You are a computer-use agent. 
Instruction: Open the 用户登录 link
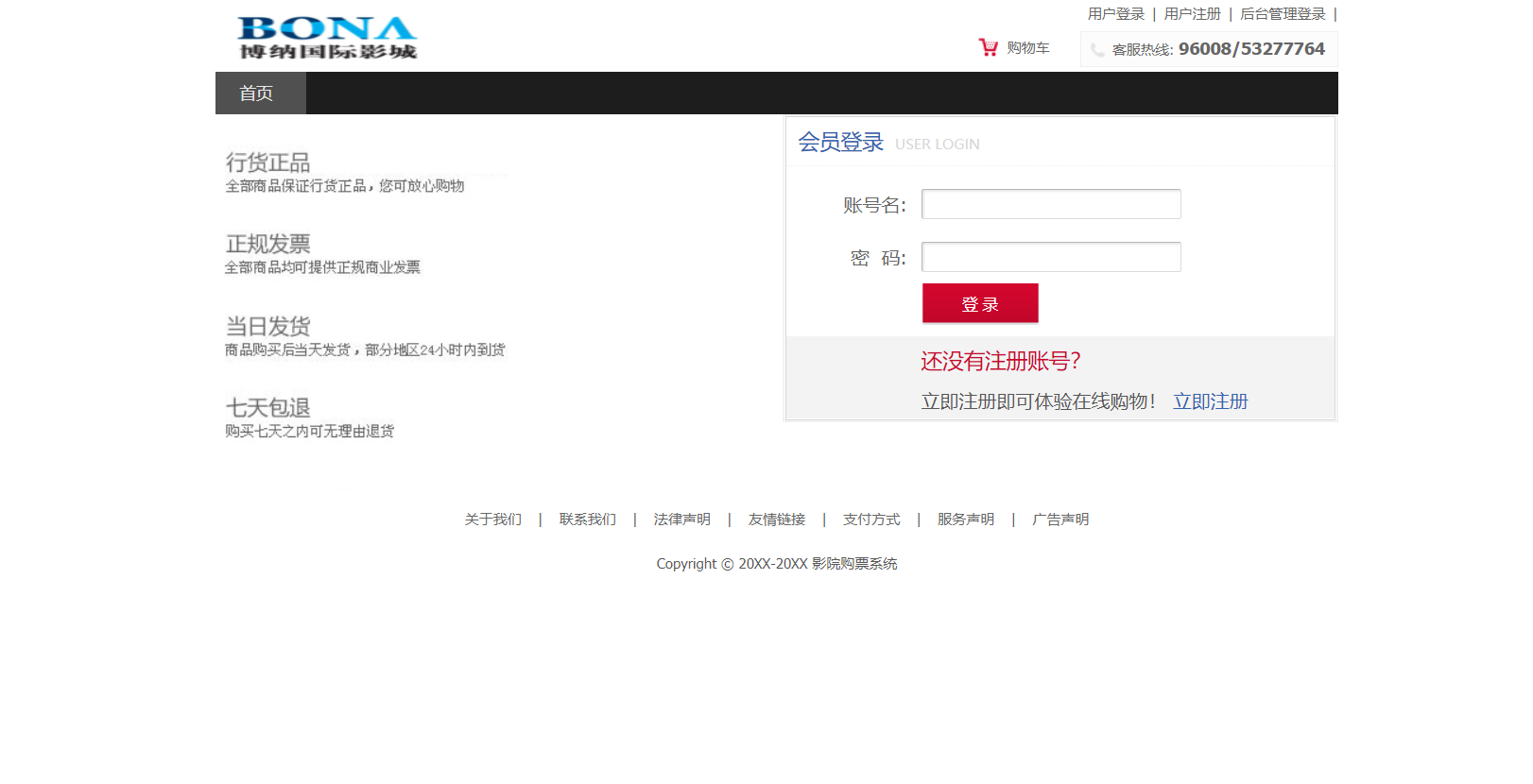(1115, 14)
